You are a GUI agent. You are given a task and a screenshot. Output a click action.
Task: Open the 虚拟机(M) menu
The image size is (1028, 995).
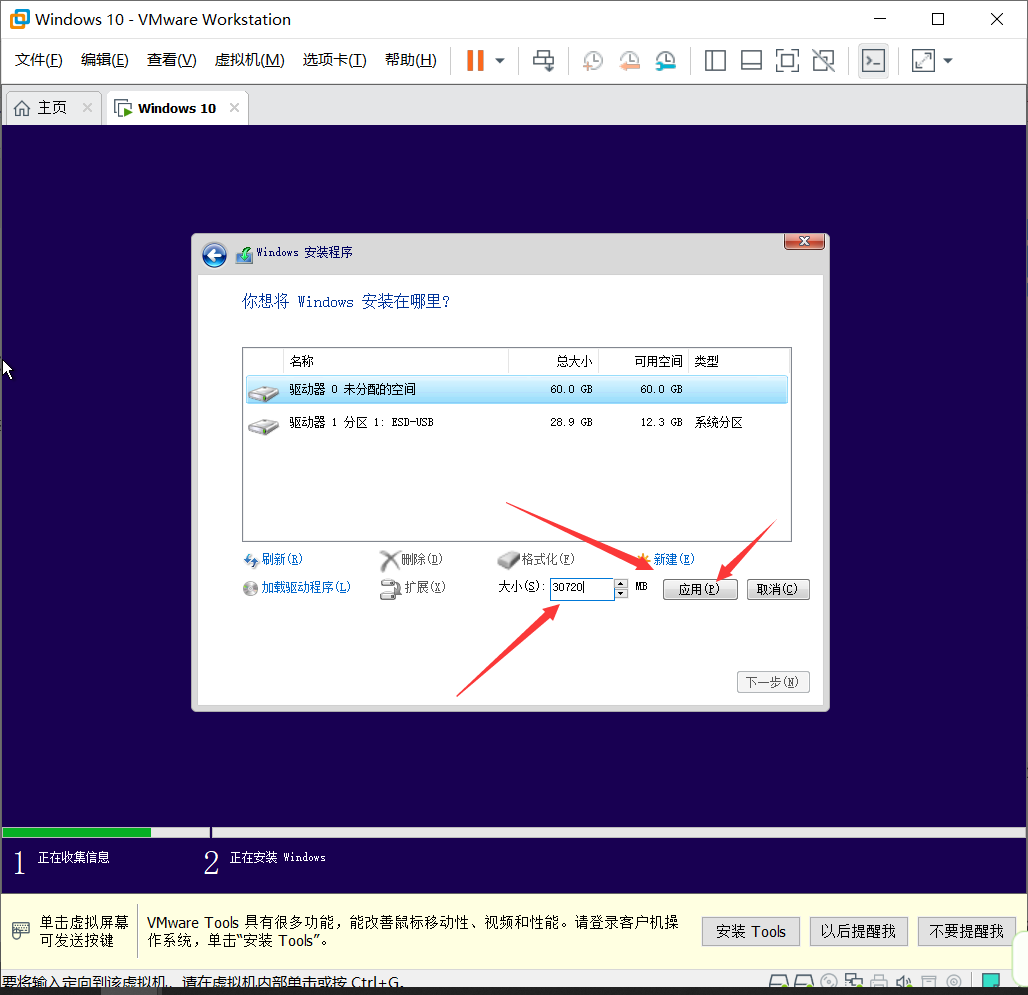click(x=249, y=60)
